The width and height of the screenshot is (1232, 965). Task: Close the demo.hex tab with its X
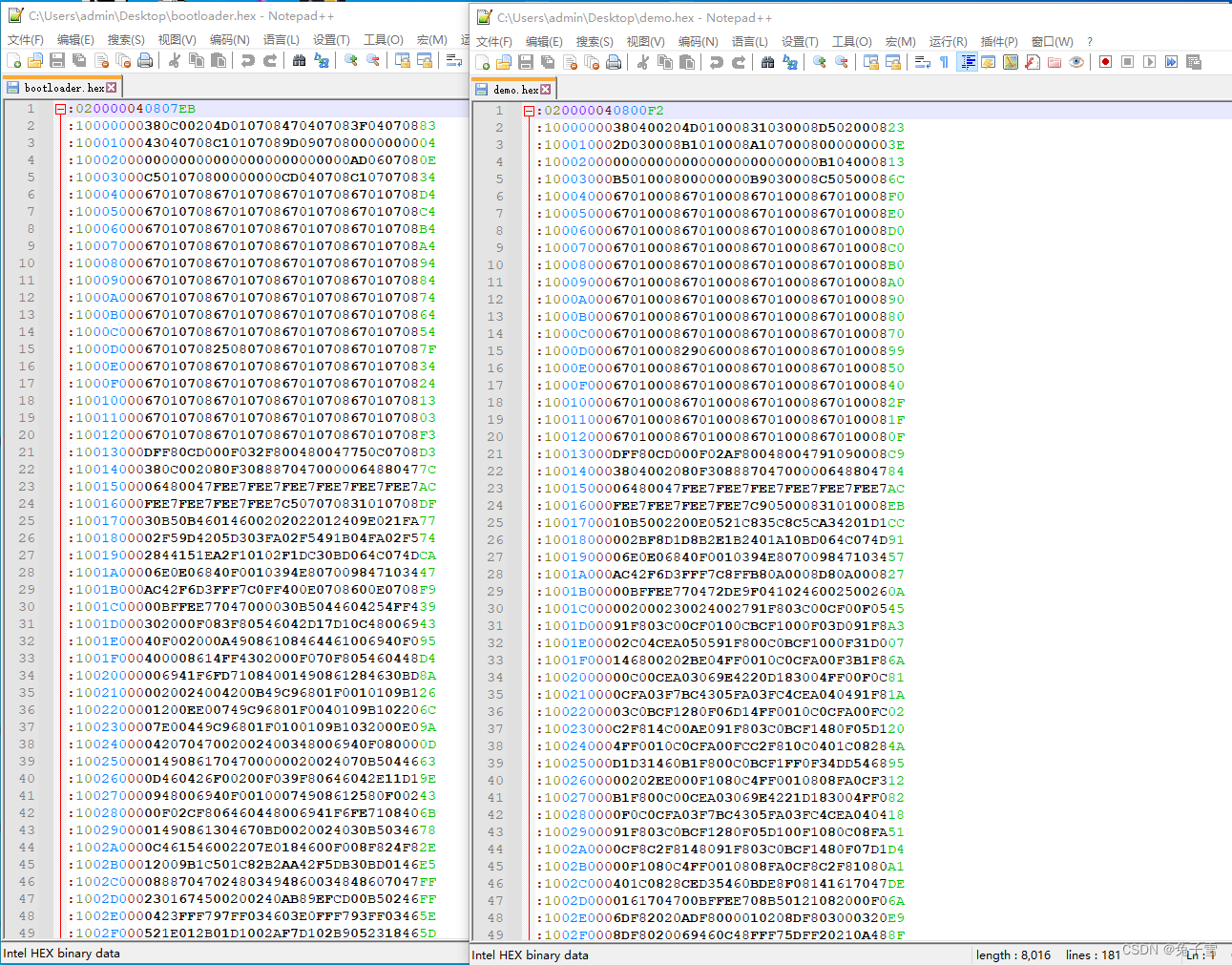[x=546, y=89]
